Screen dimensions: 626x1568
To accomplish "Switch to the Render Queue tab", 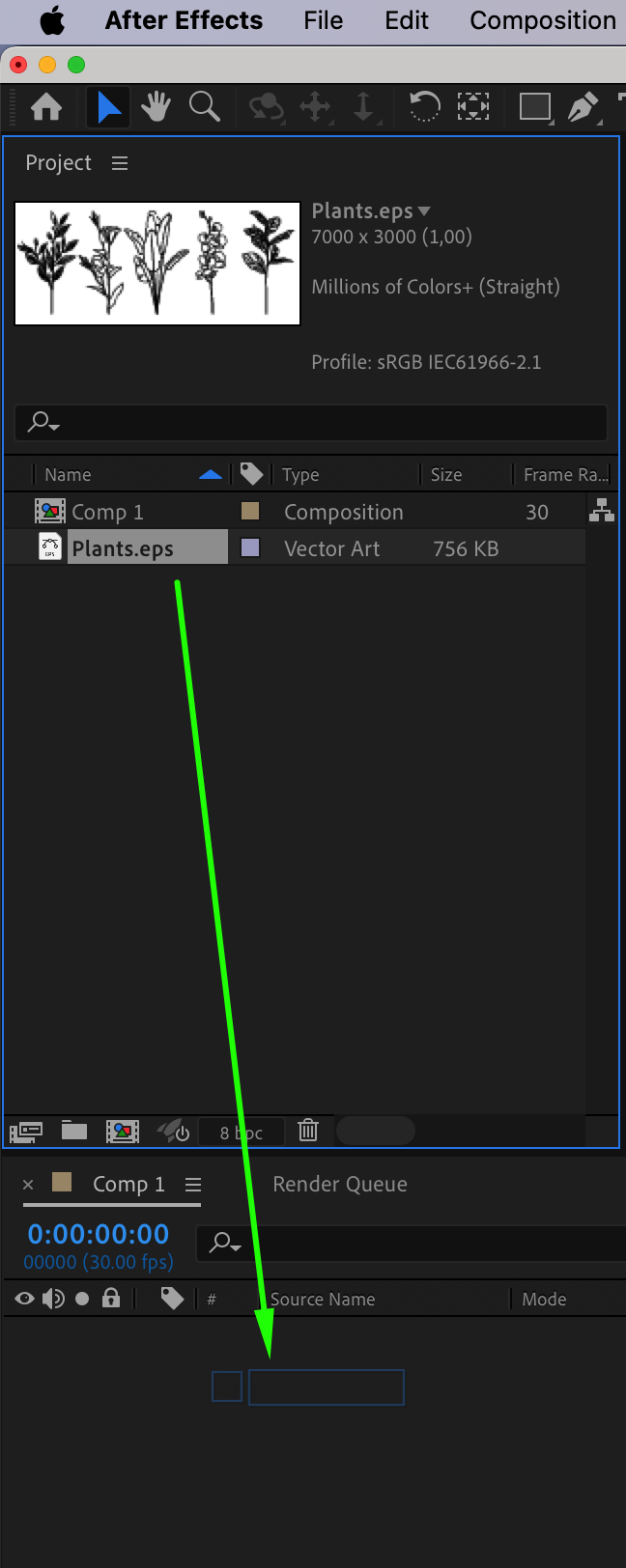I will 340,1184.
